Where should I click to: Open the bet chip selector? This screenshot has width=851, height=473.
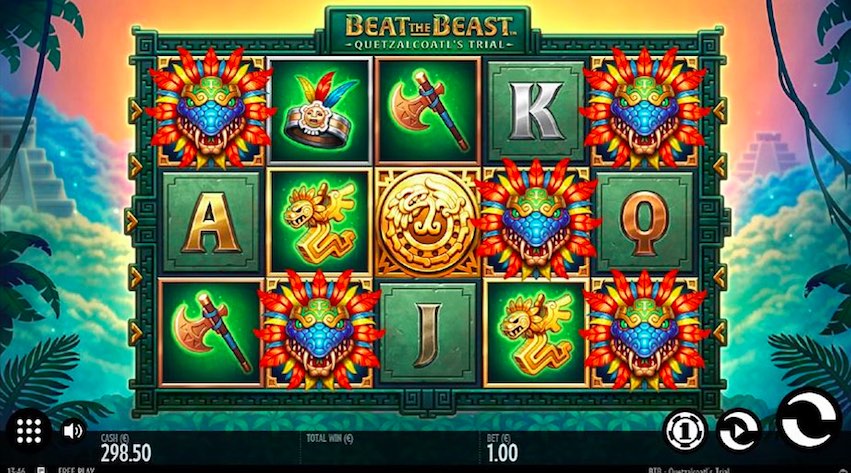[x=685, y=431]
